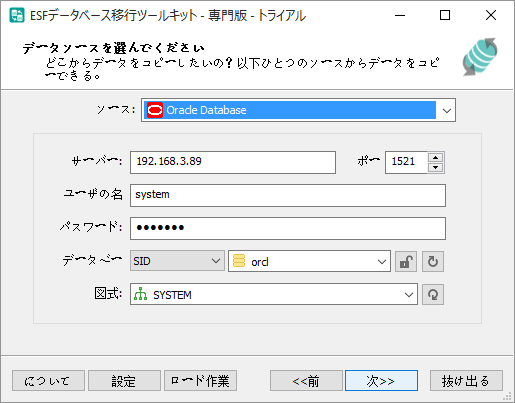Screen dimensions: 515x403
Task: Click the ロード作業 button
Action: tap(200, 380)
